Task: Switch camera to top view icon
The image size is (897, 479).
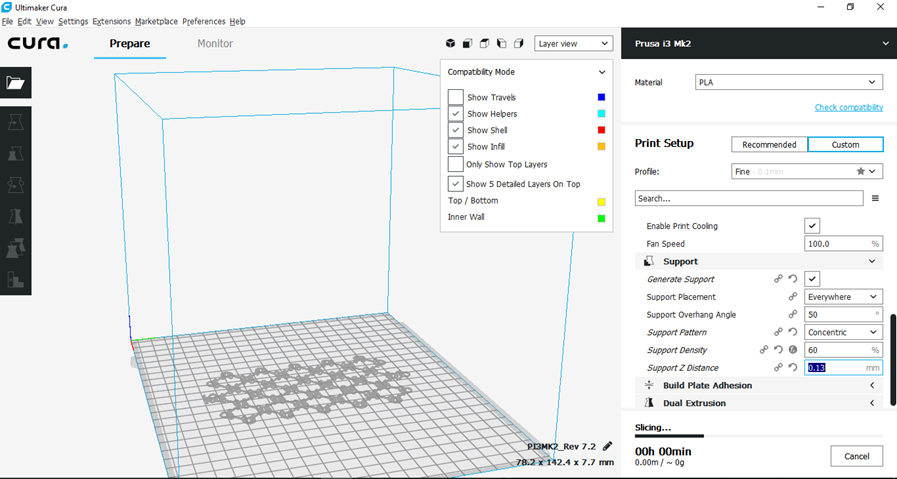Action: [485, 43]
